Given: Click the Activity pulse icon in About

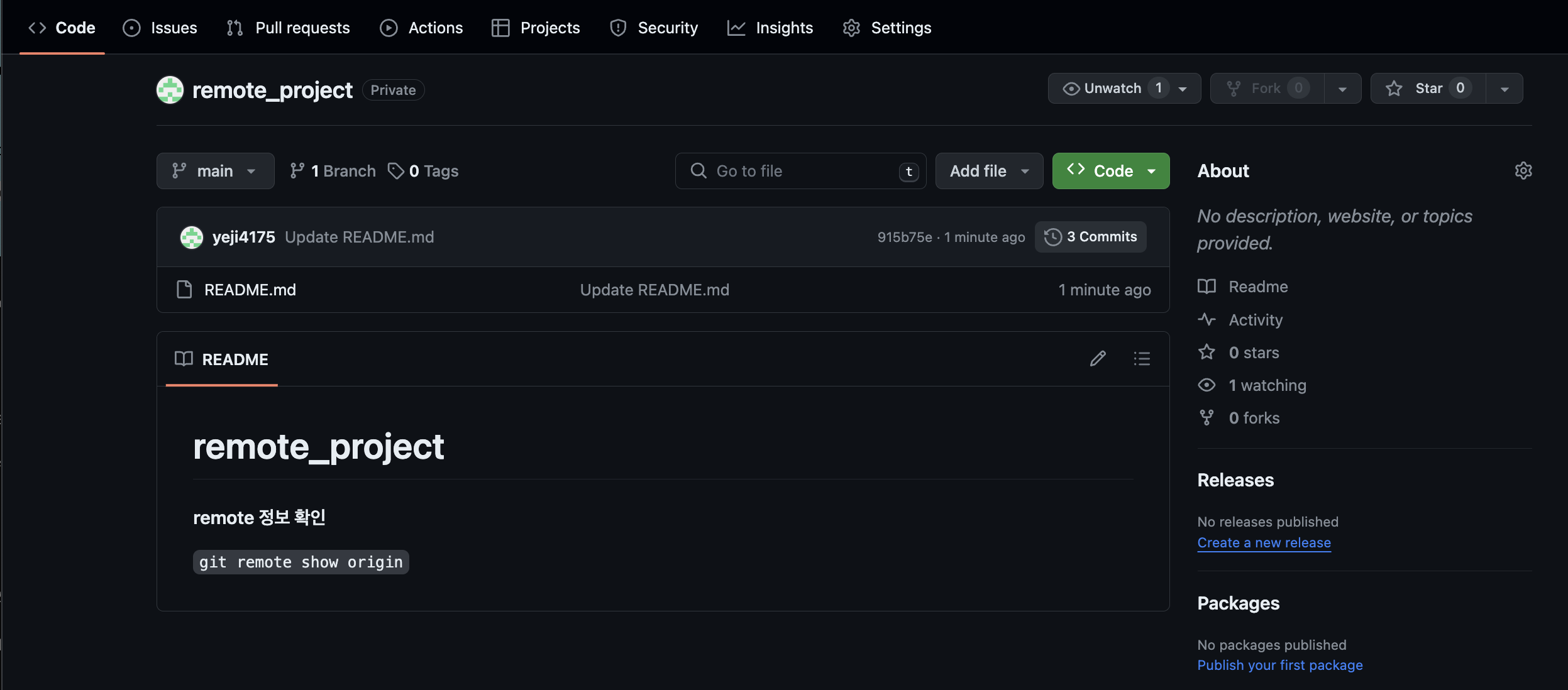Looking at the screenshot, I should 1206,320.
